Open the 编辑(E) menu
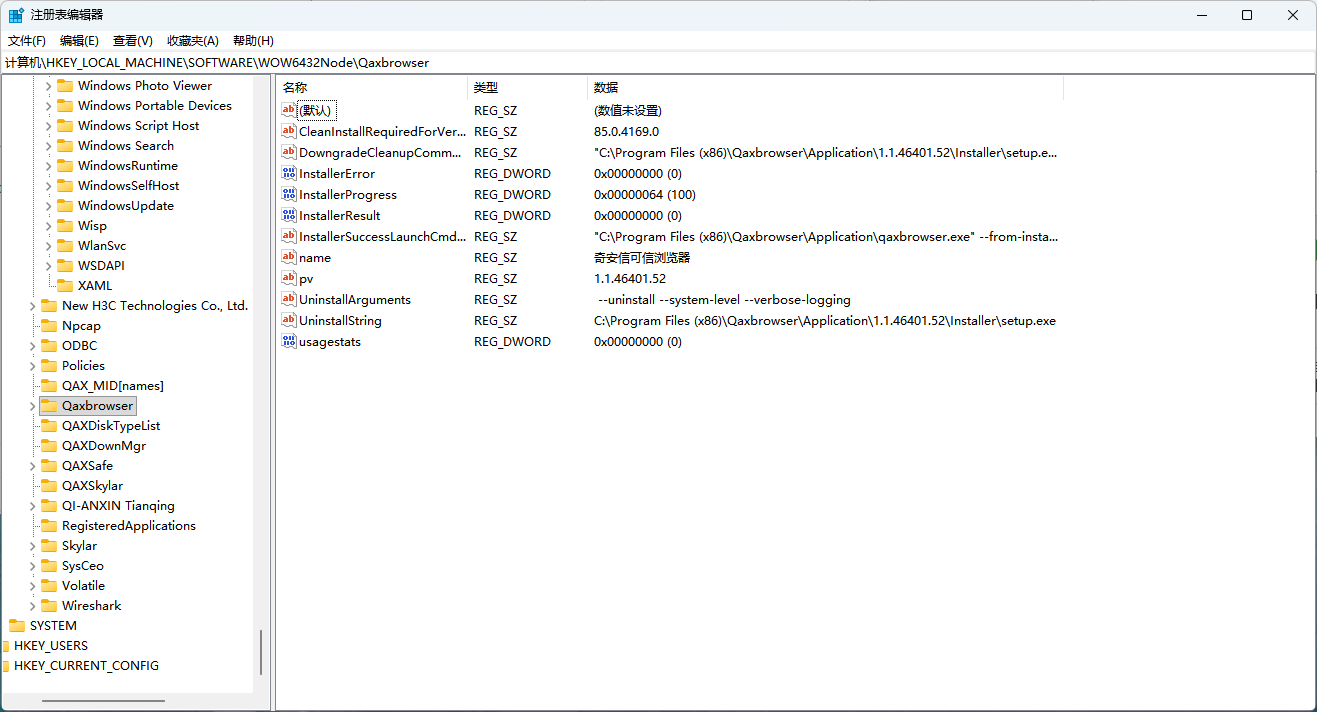 (x=79, y=41)
